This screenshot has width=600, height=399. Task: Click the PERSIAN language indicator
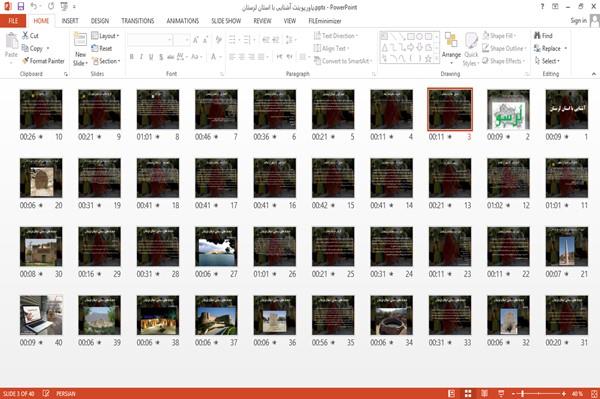click(x=66, y=394)
